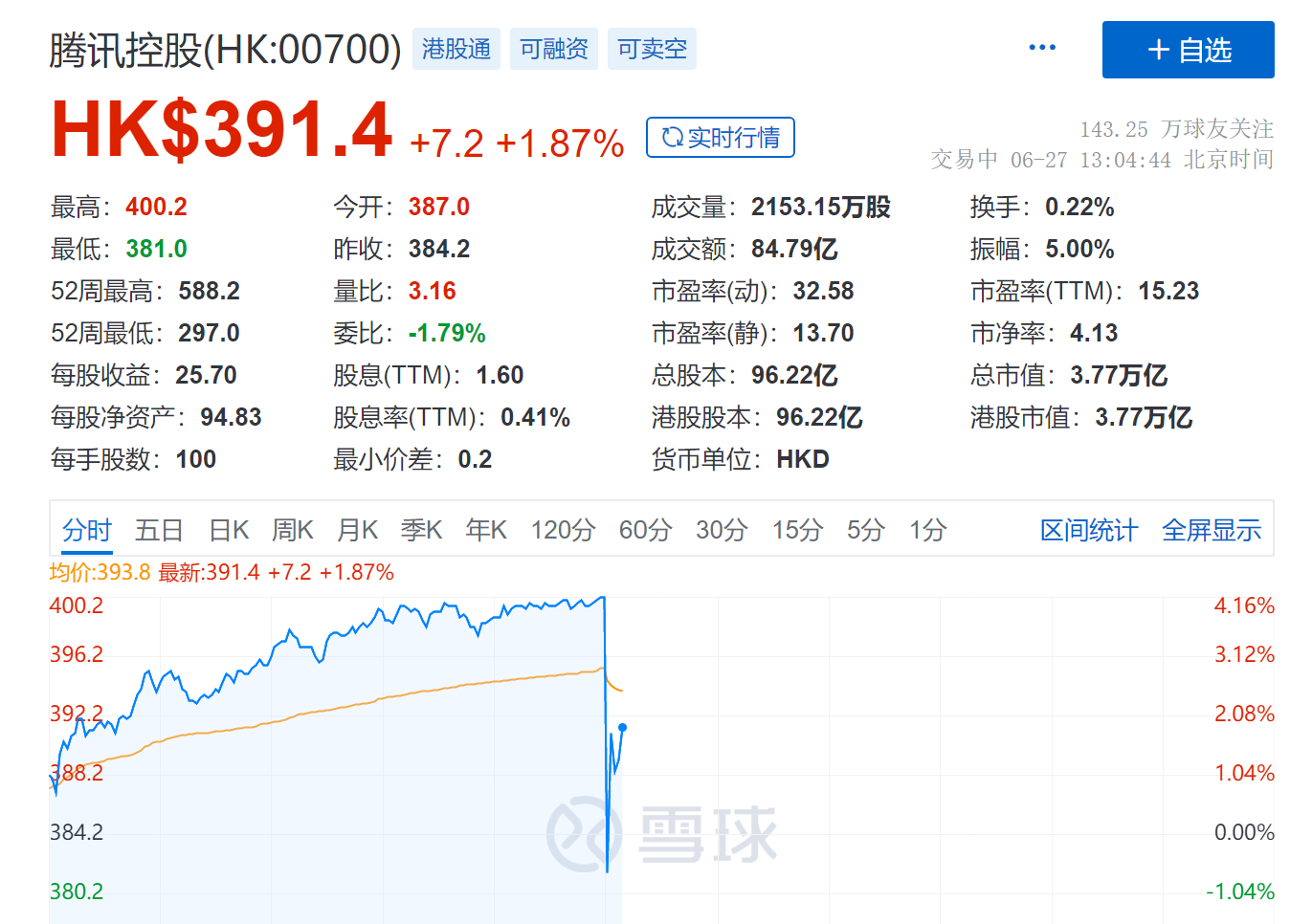The width and height of the screenshot is (1290, 924).
Task: Click the 可卖空 tag
Action: [x=652, y=49]
